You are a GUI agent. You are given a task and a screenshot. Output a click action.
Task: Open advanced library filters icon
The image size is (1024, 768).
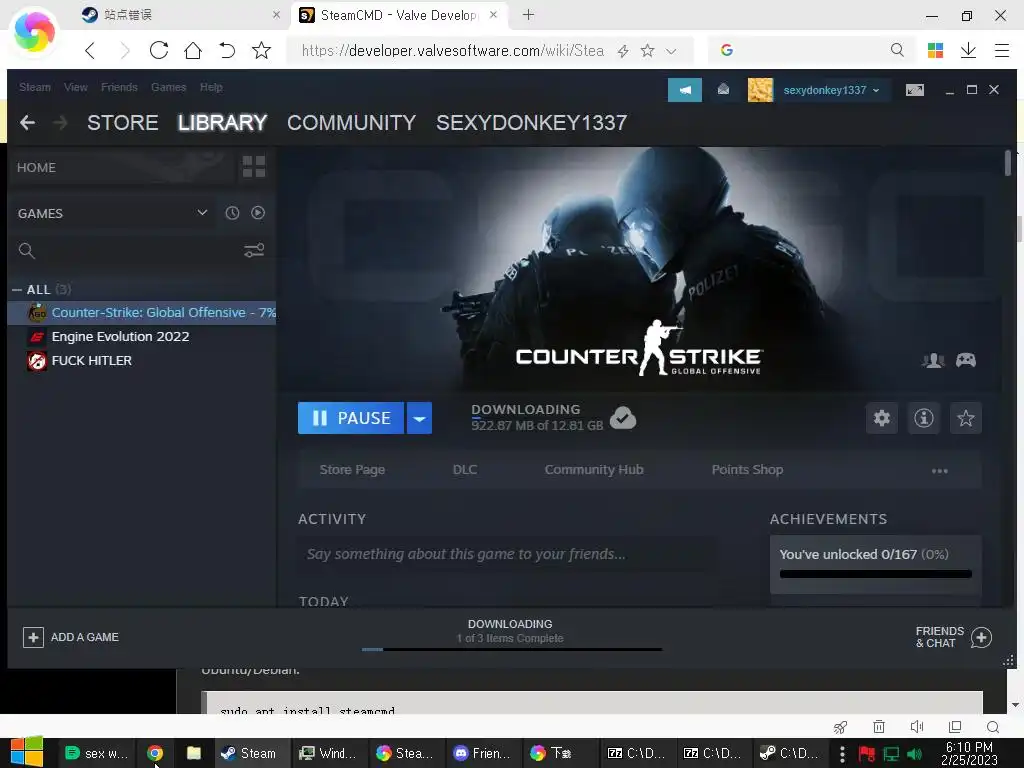coord(253,250)
